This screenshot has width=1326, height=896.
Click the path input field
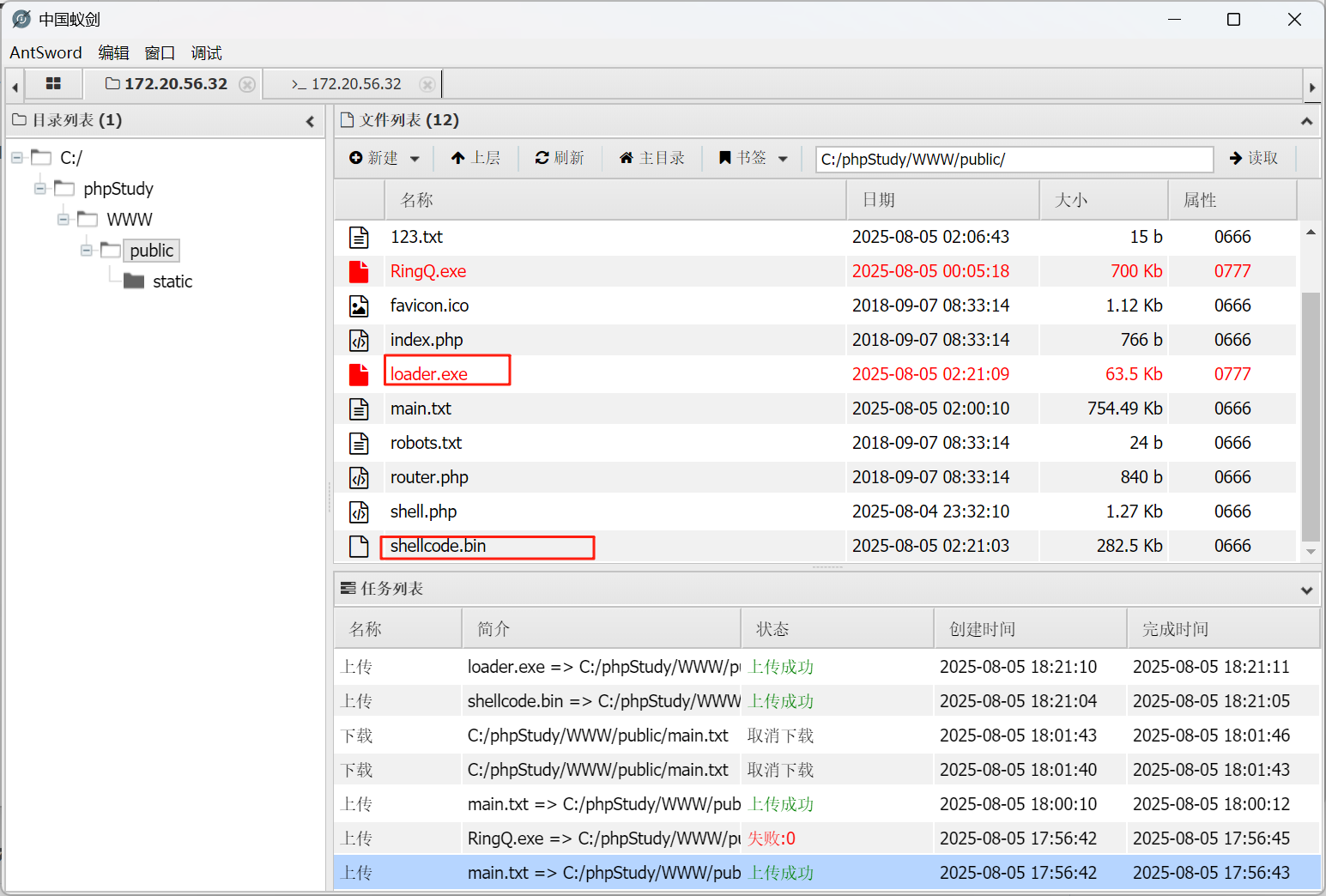[x=1014, y=159]
